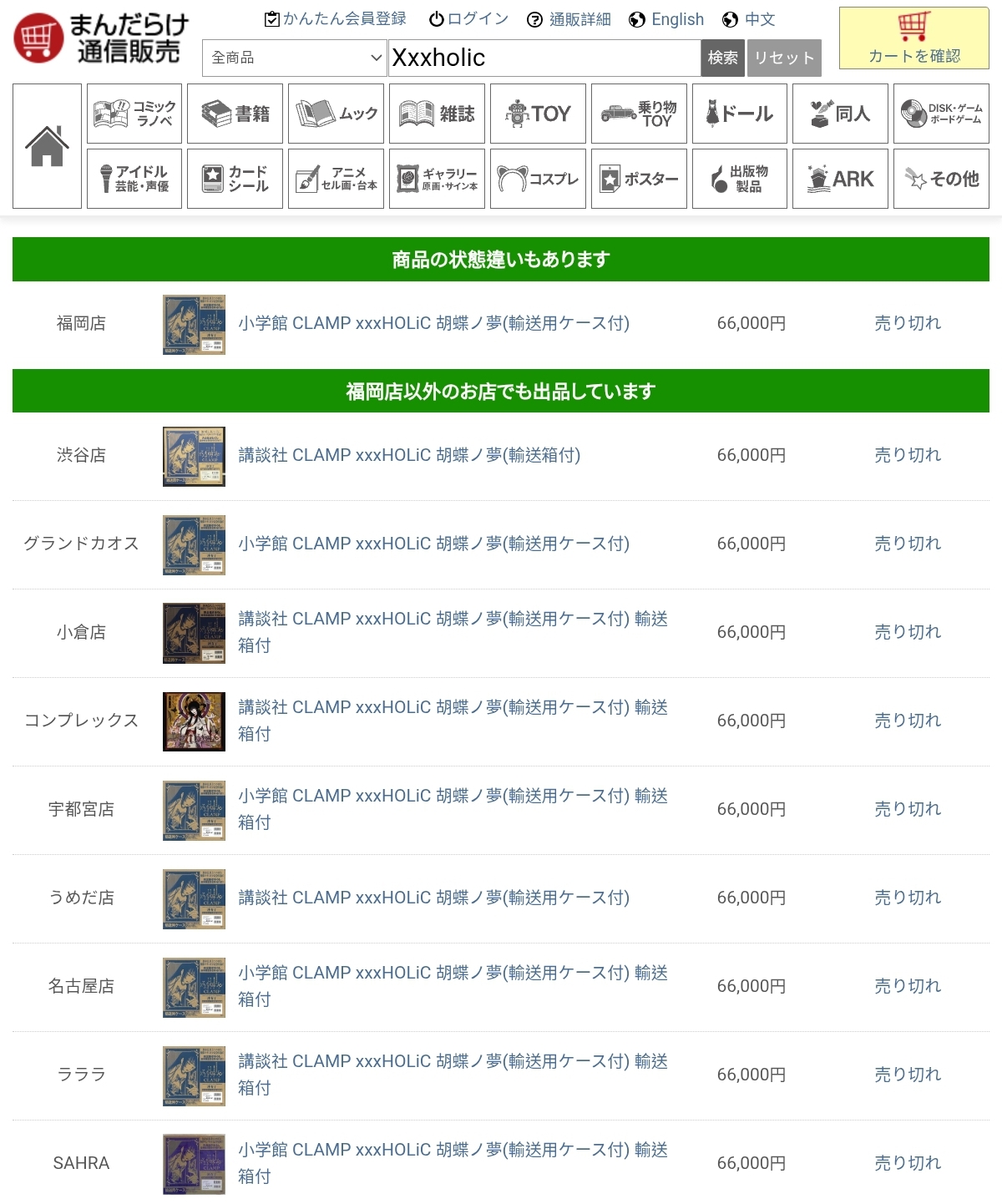Open the ギャラリー gallery category
The image size is (1002, 1204).
coord(437,179)
